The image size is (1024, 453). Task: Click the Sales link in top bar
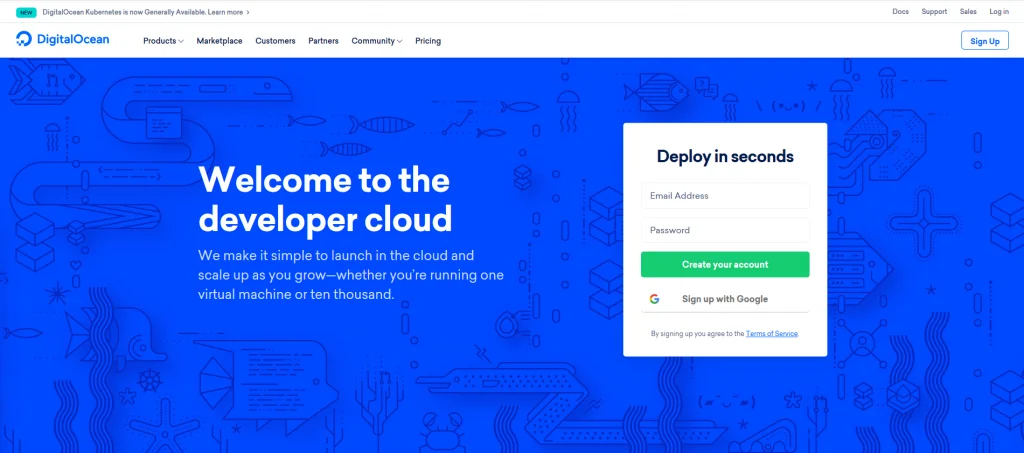[968, 12]
